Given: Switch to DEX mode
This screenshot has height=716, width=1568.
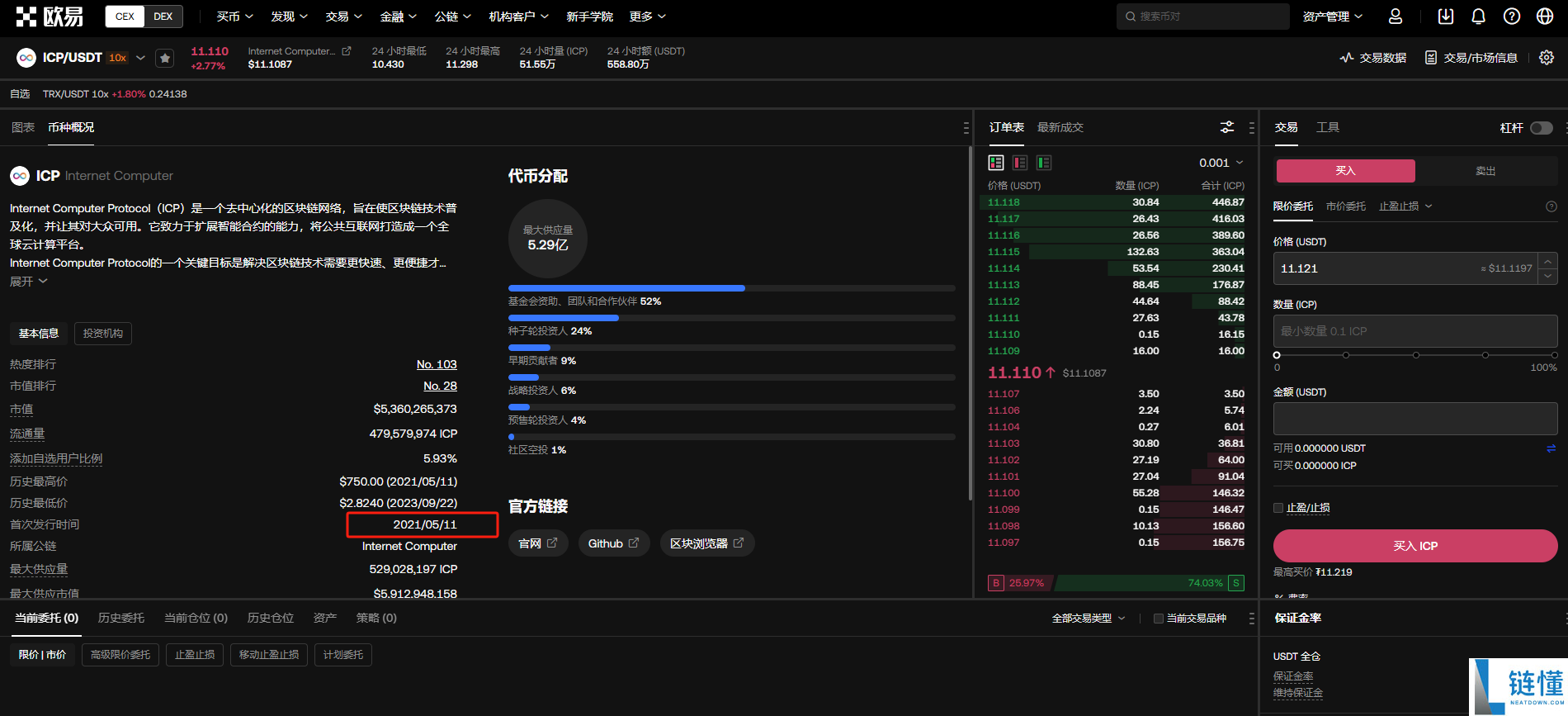Looking at the screenshot, I should tap(163, 17).
